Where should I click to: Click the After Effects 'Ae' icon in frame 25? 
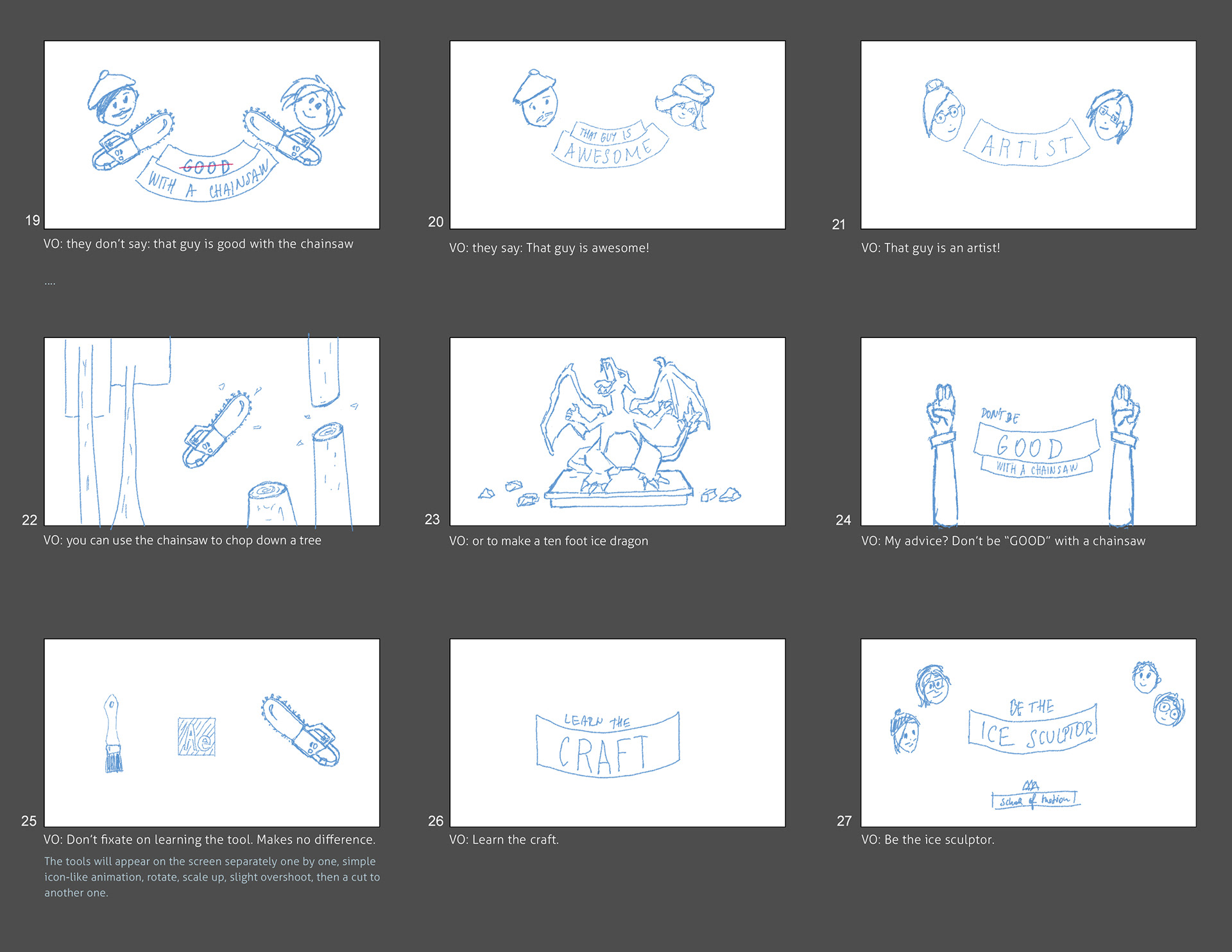[x=196, y=736]
